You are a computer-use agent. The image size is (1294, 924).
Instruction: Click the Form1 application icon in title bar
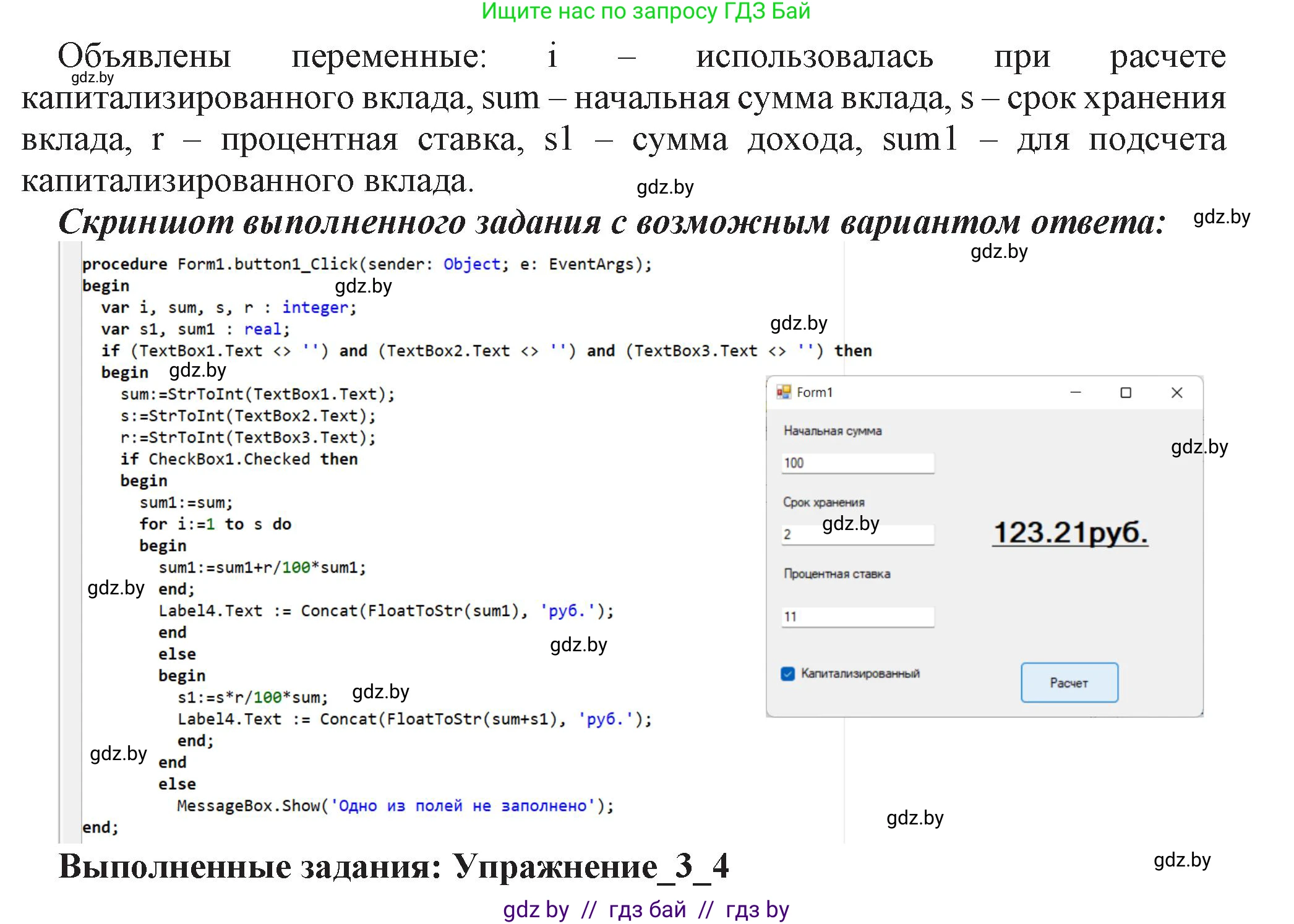784,391
